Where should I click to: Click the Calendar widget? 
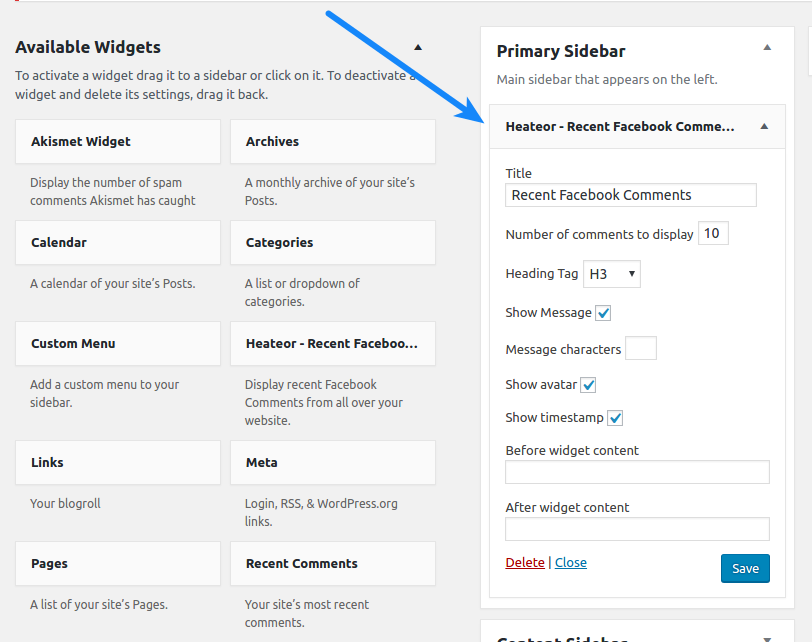coord(117,242)
